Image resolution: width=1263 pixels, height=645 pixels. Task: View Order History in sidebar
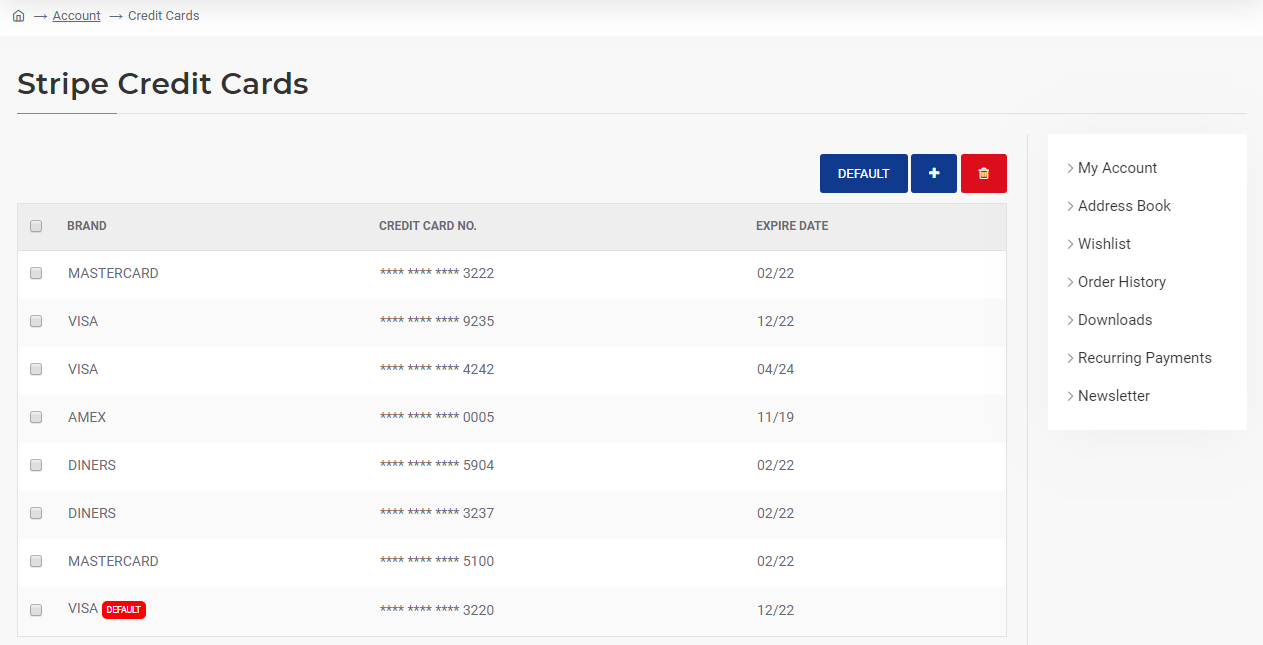[1121, 282]
